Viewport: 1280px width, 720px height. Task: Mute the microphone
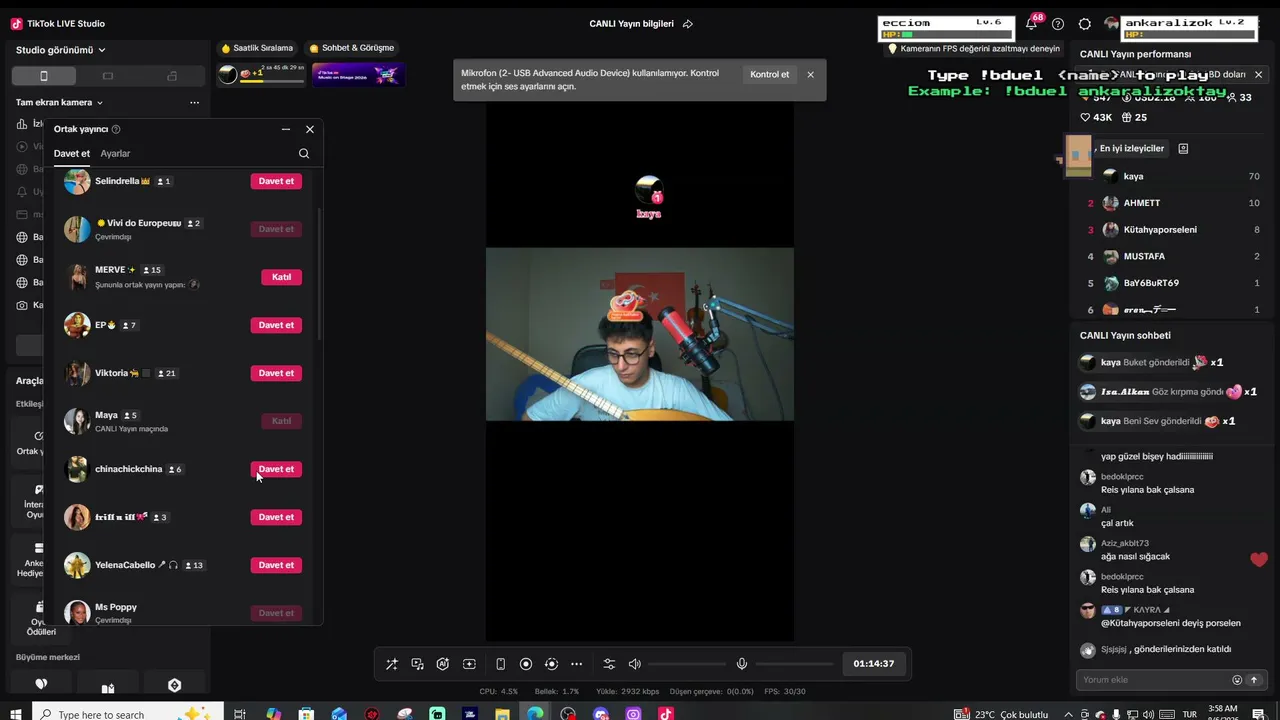click(x=742, y=664)
